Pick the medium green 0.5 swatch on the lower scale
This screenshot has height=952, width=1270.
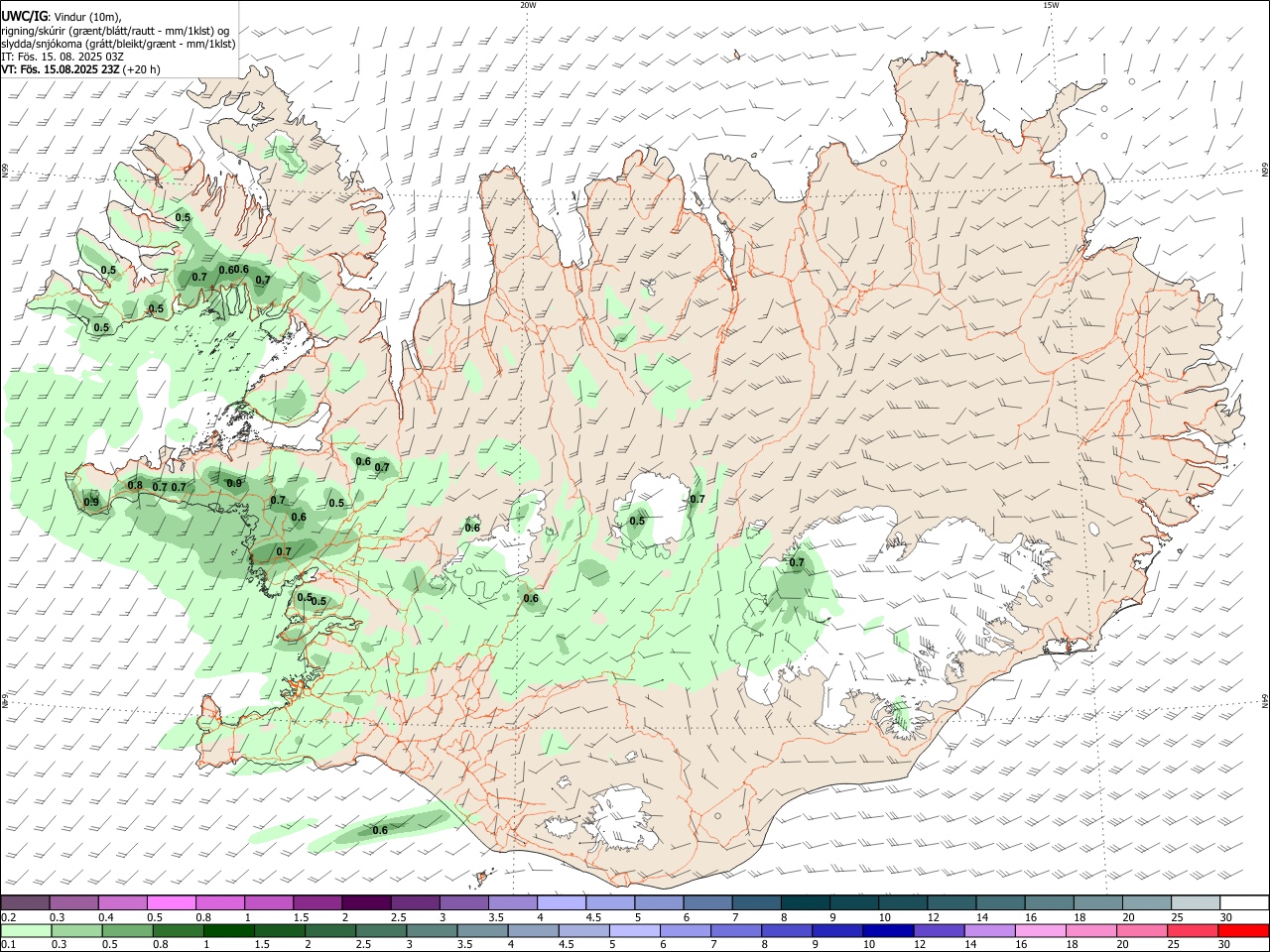(x=127, y=931)
